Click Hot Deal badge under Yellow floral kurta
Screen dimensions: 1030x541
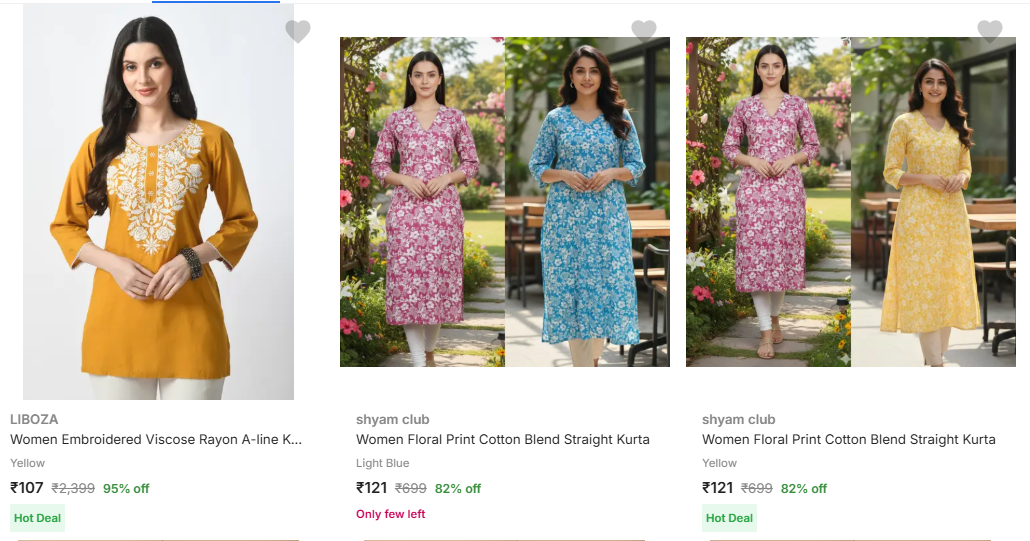click(x=730, y=518)
